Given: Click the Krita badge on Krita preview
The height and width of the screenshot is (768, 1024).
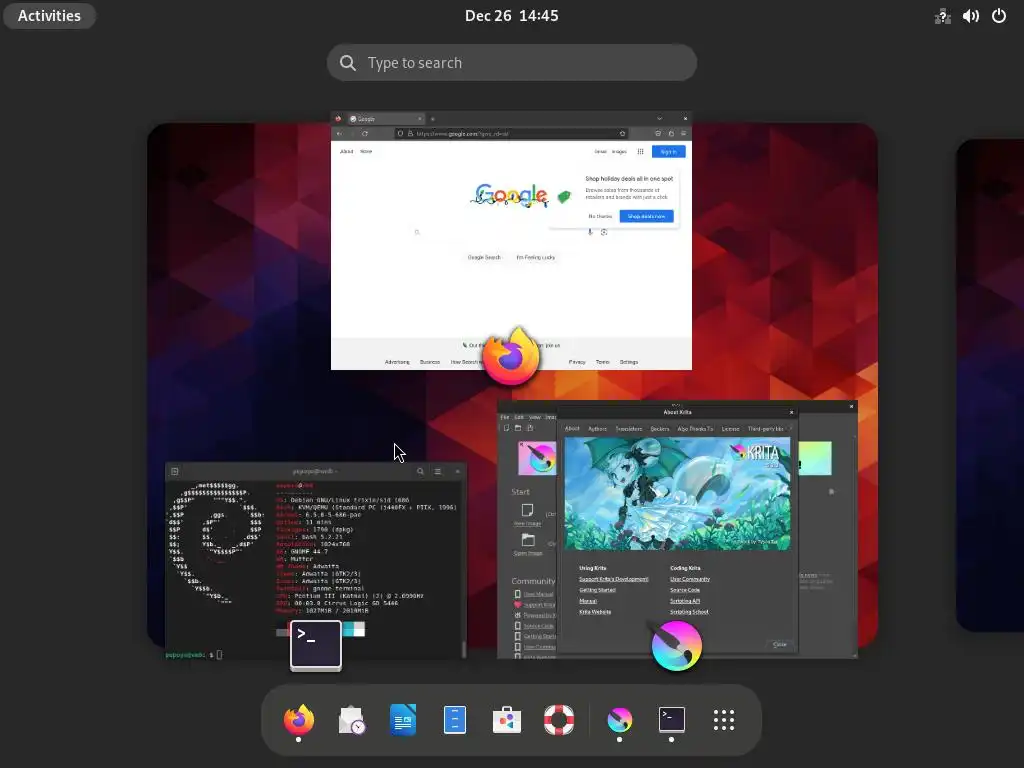Looking at the screenshot, I should [677, 645].
